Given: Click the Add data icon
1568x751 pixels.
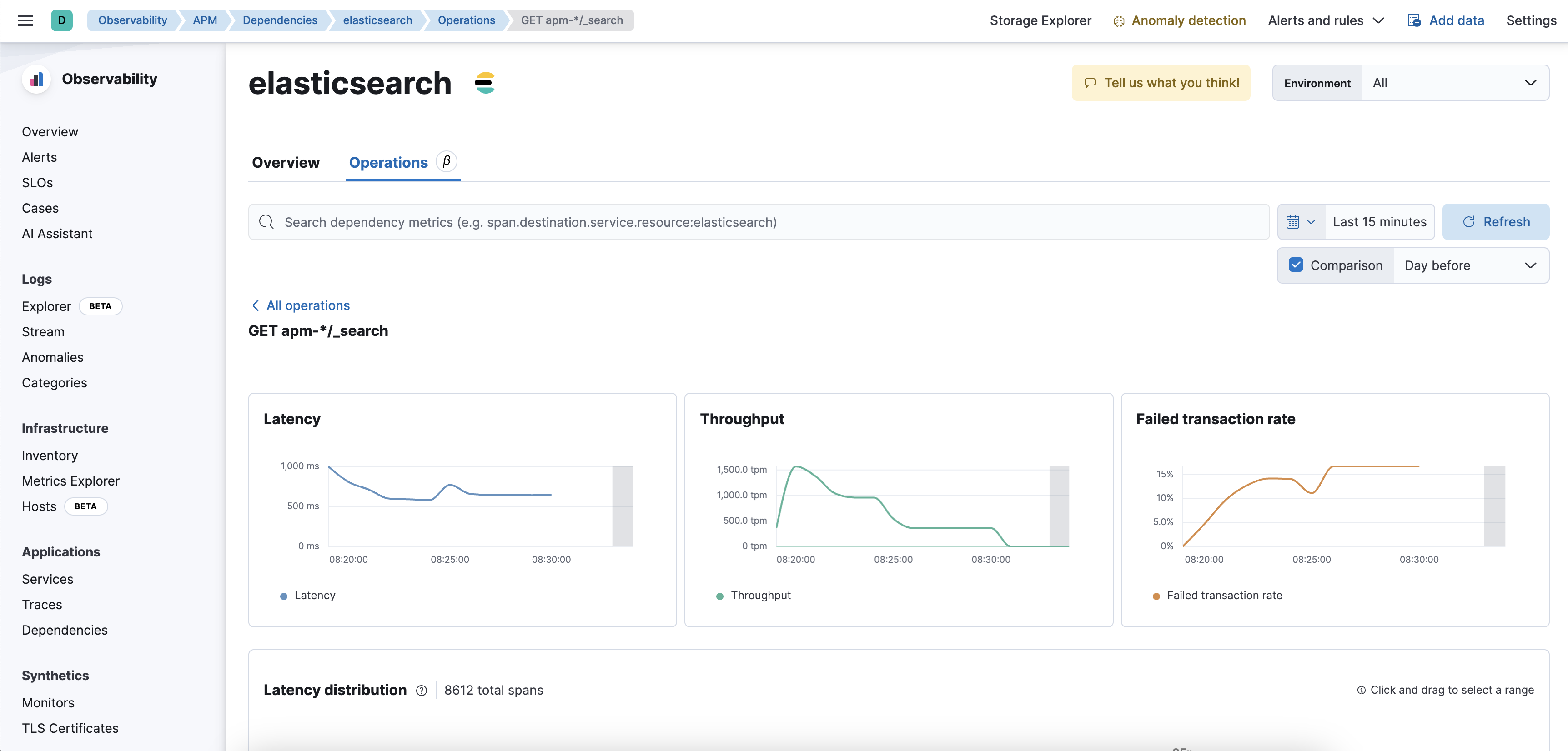Looking at the screenshot, I should (1415, 21).
